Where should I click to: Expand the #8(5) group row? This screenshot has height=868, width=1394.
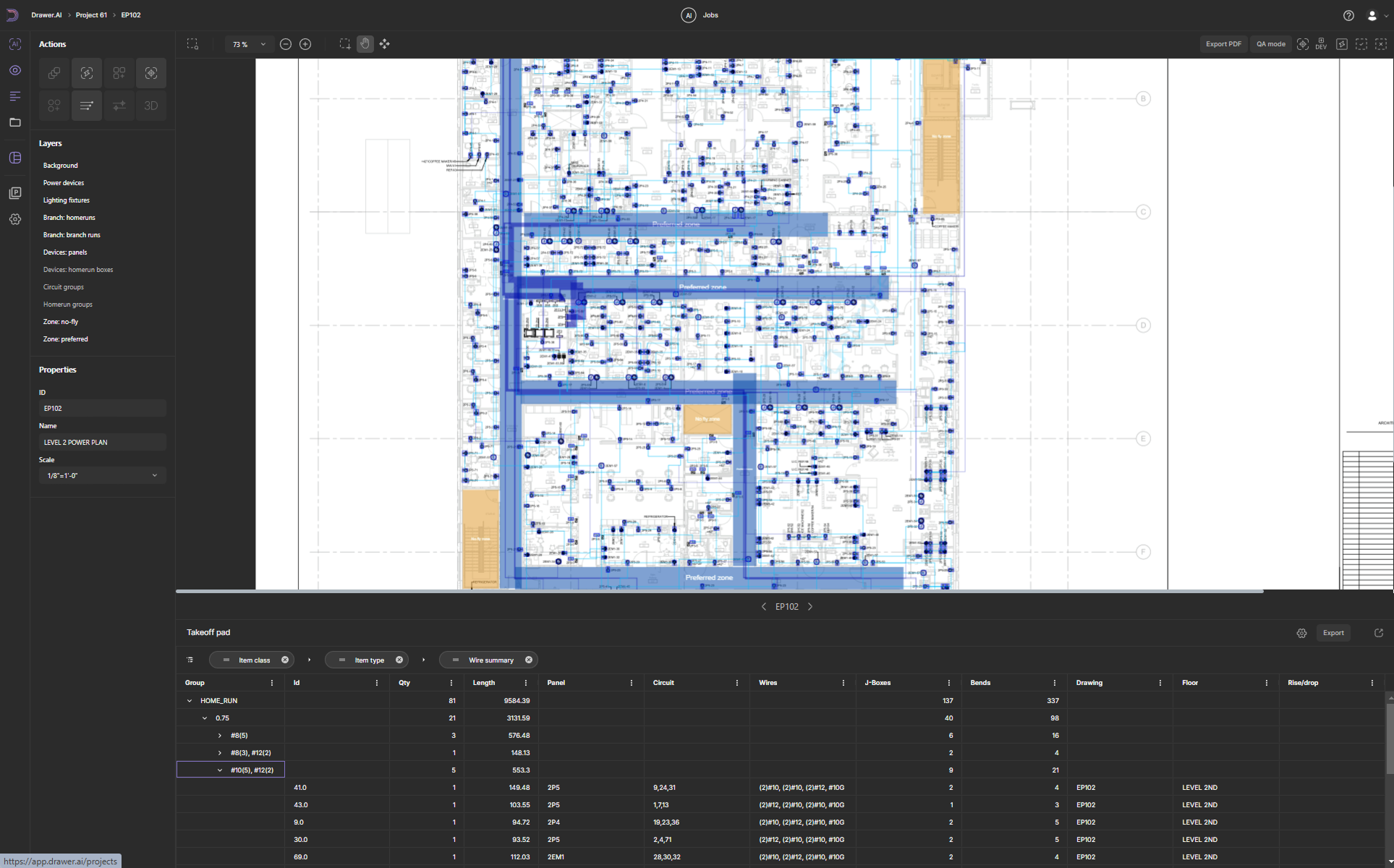(220, 736)
